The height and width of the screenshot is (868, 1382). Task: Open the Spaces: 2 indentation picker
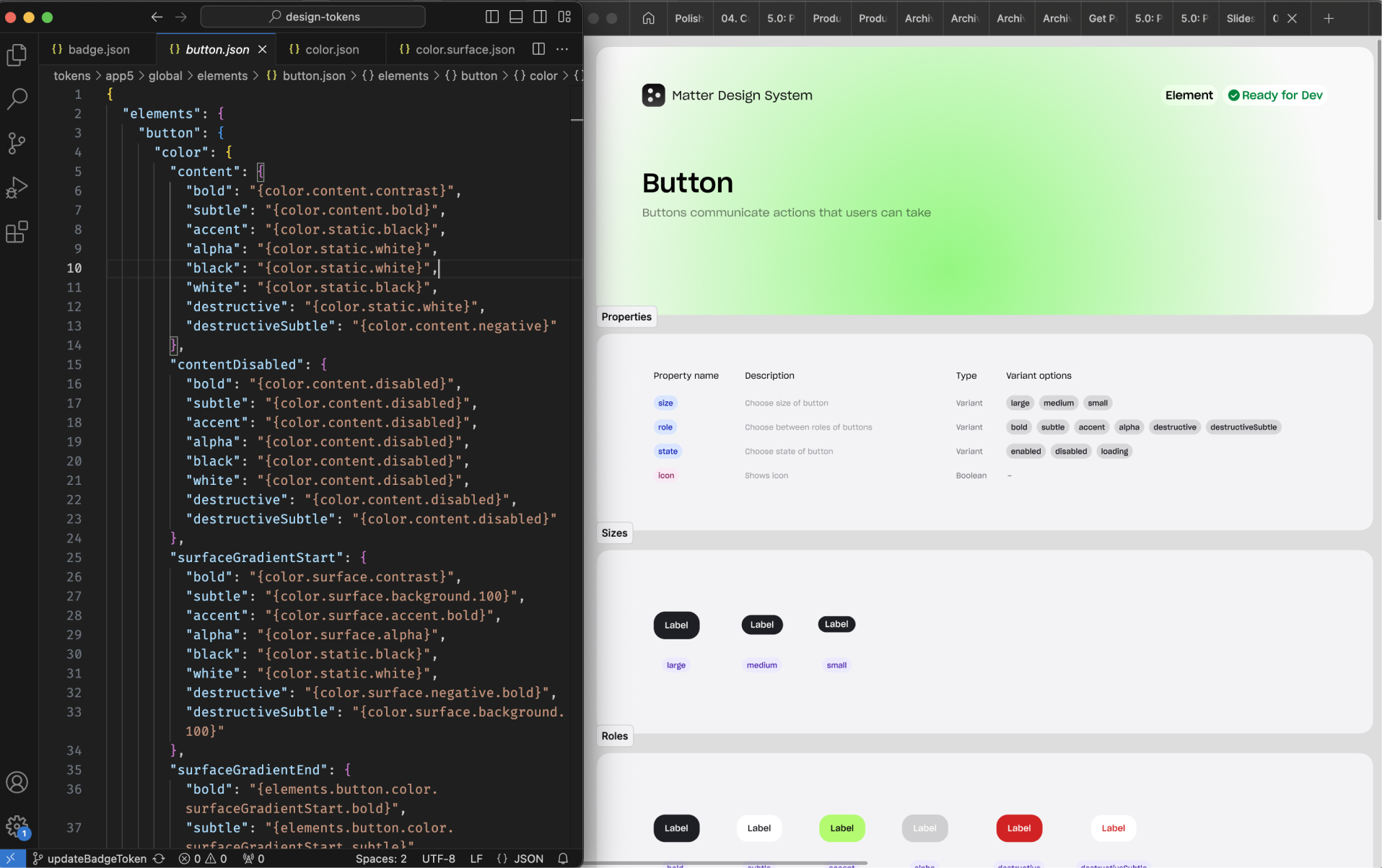pos(381,859)
